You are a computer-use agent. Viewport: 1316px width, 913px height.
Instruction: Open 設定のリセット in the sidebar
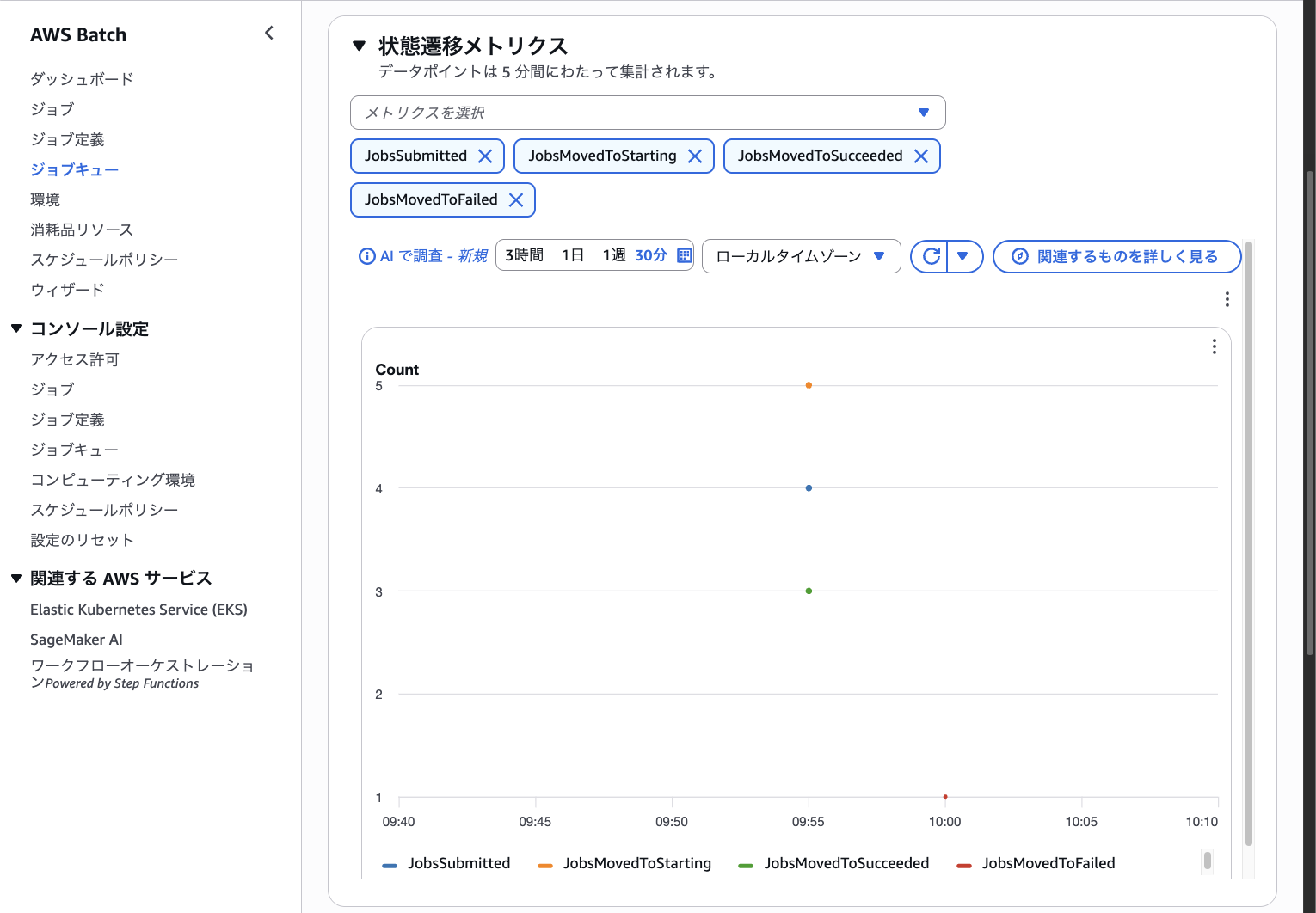82,540
